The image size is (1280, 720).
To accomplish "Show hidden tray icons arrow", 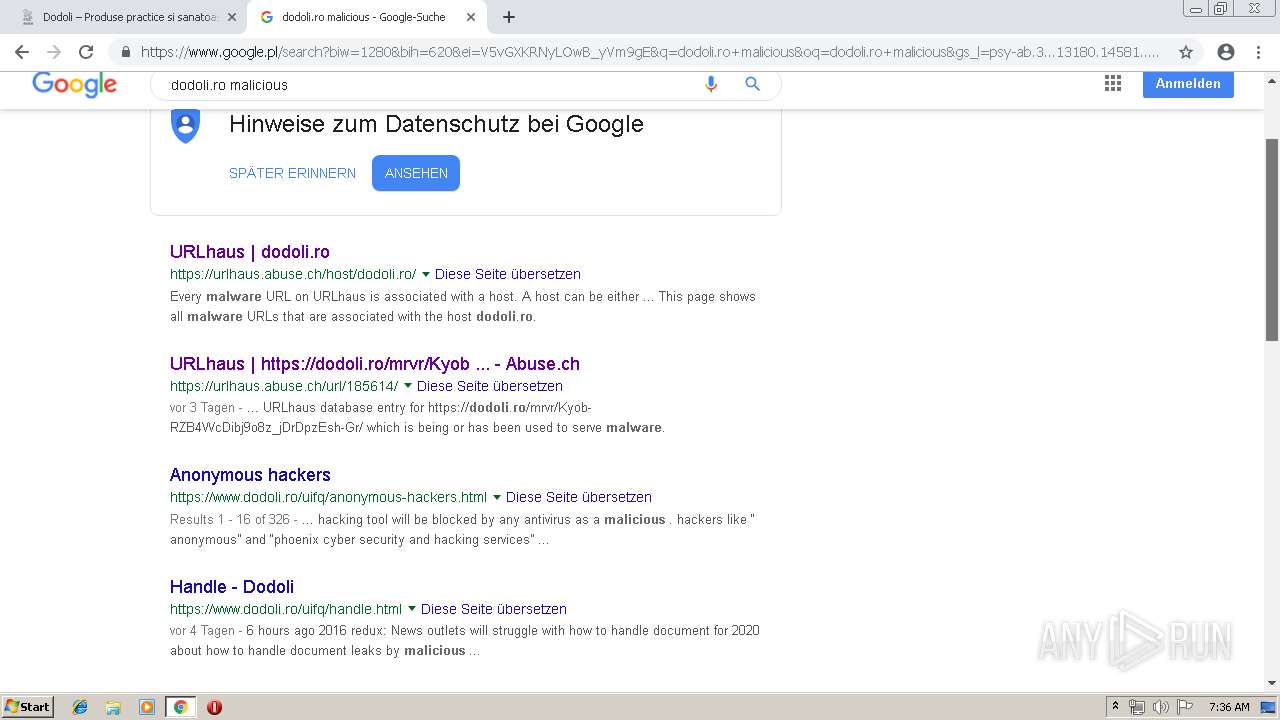I will (1115, 707).
